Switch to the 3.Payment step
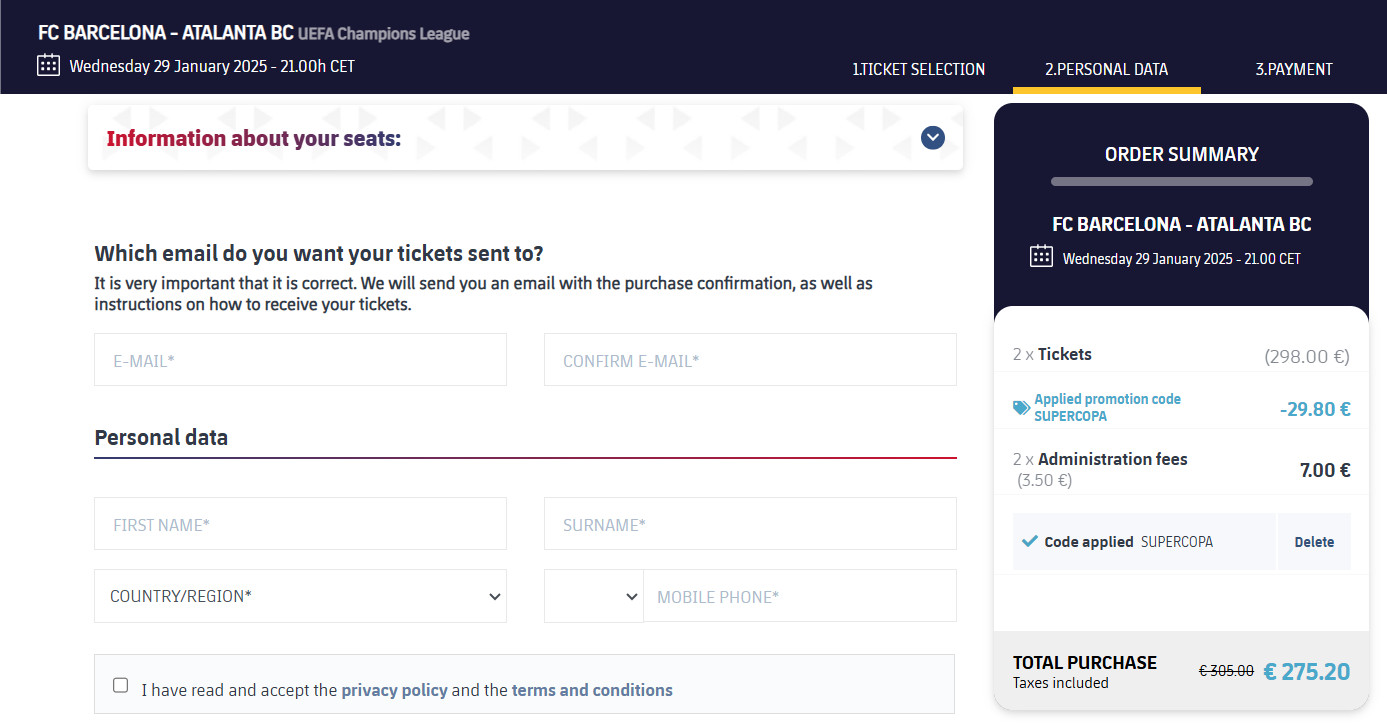Image resolution: width=1387 pixels, height=726 pixels. click(x=1293, y=69)
